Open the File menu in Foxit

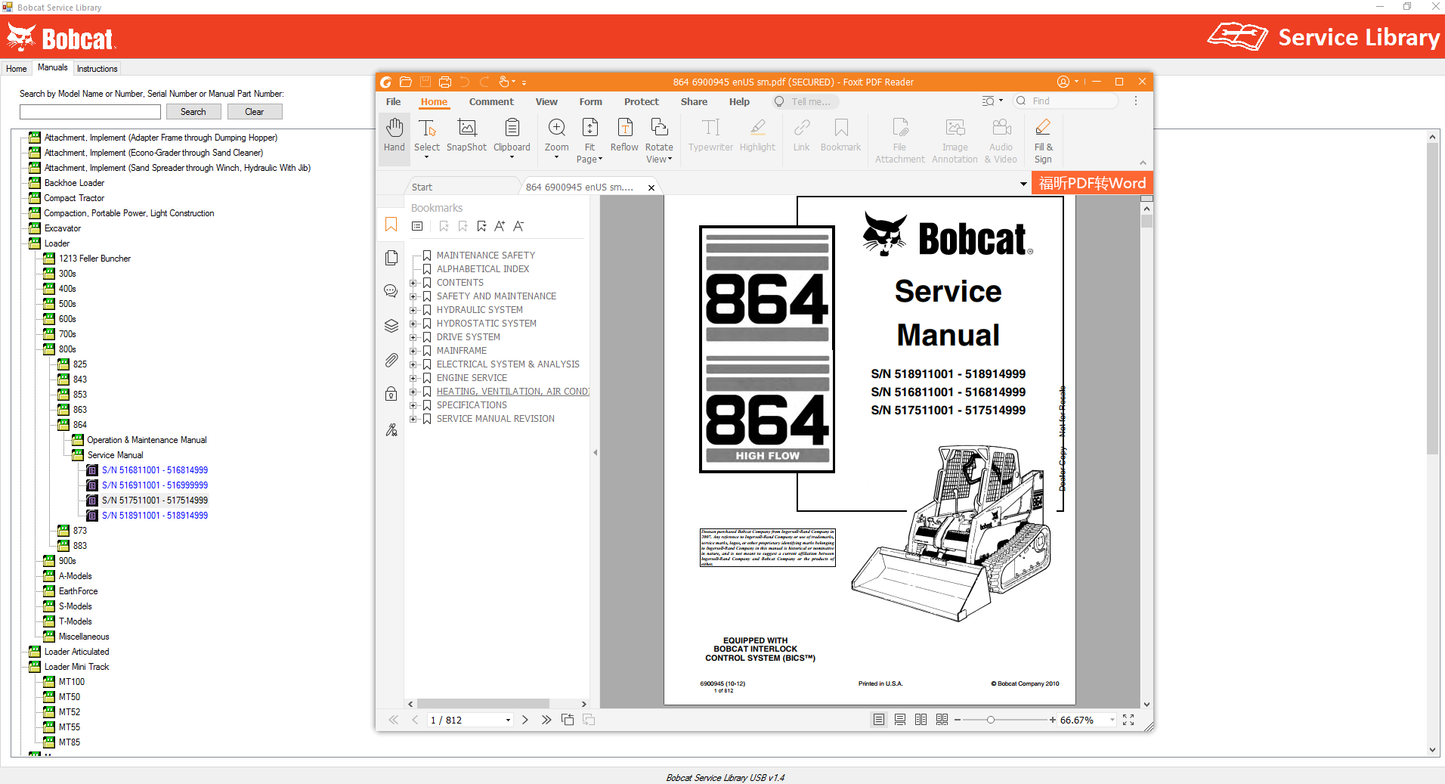393,102
